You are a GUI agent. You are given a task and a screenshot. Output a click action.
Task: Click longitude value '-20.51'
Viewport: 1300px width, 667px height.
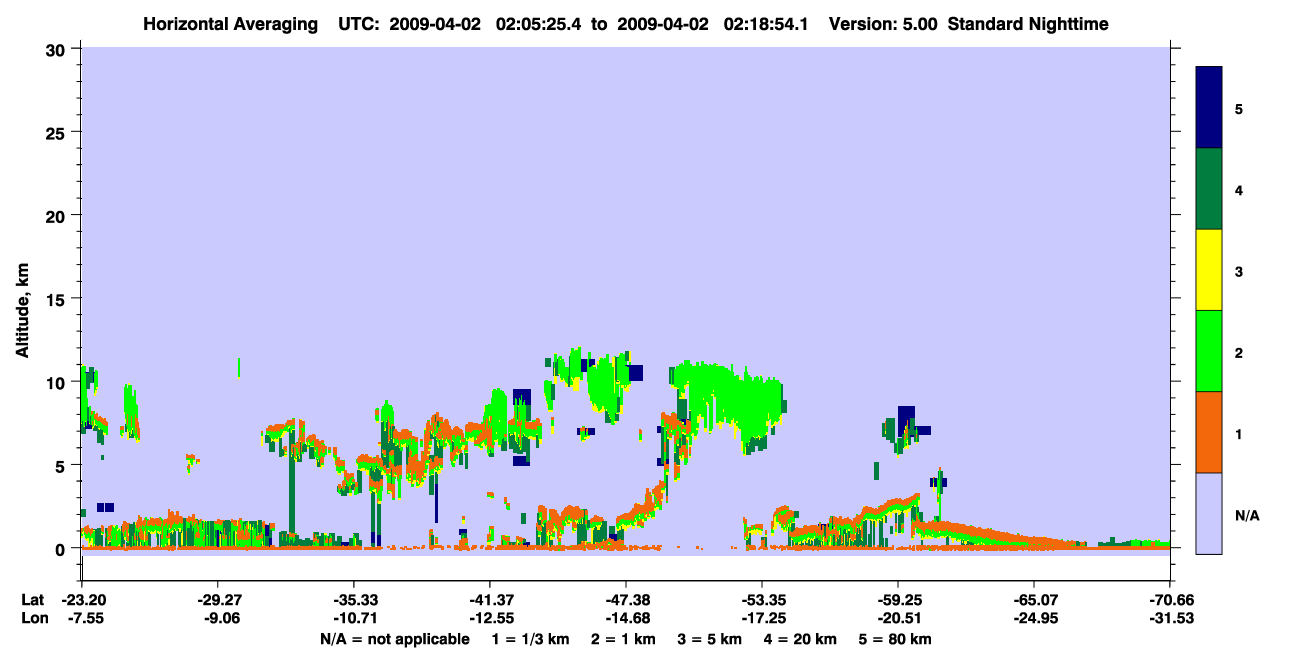tap(898, 618)
